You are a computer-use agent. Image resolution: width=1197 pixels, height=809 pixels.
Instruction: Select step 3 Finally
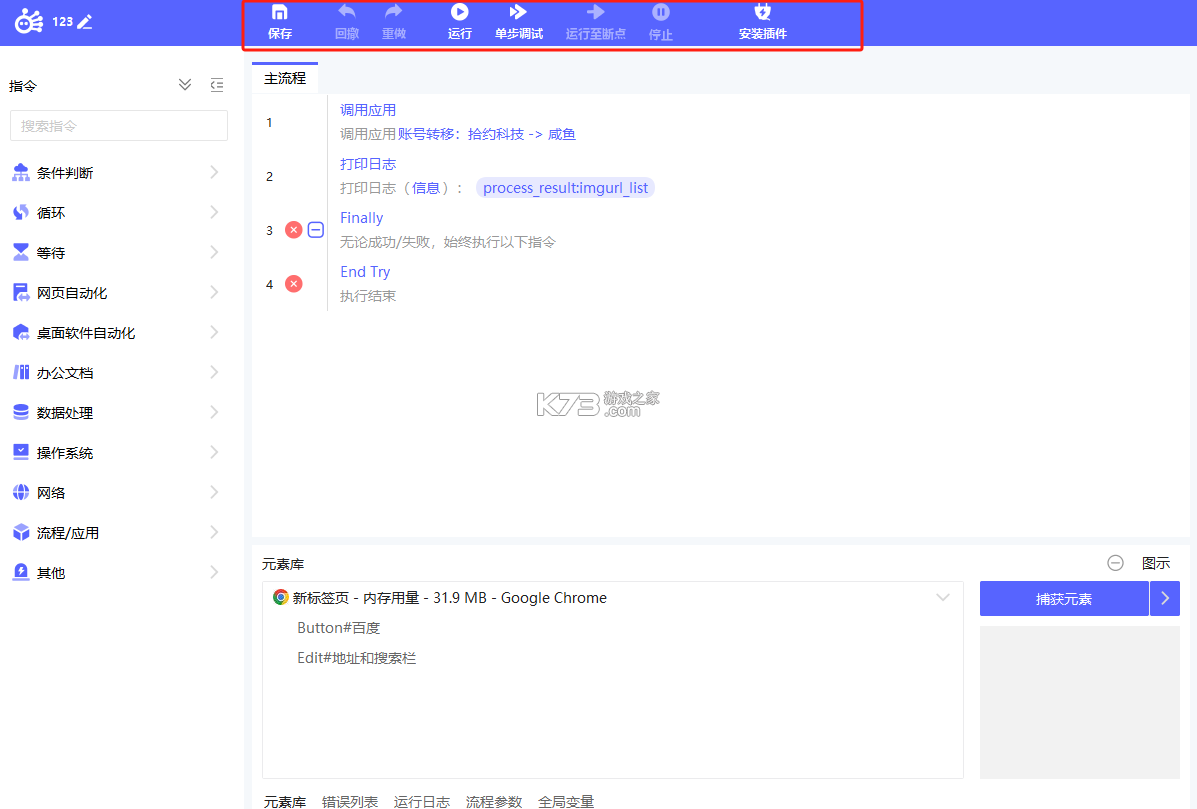(x=361, y=218)
